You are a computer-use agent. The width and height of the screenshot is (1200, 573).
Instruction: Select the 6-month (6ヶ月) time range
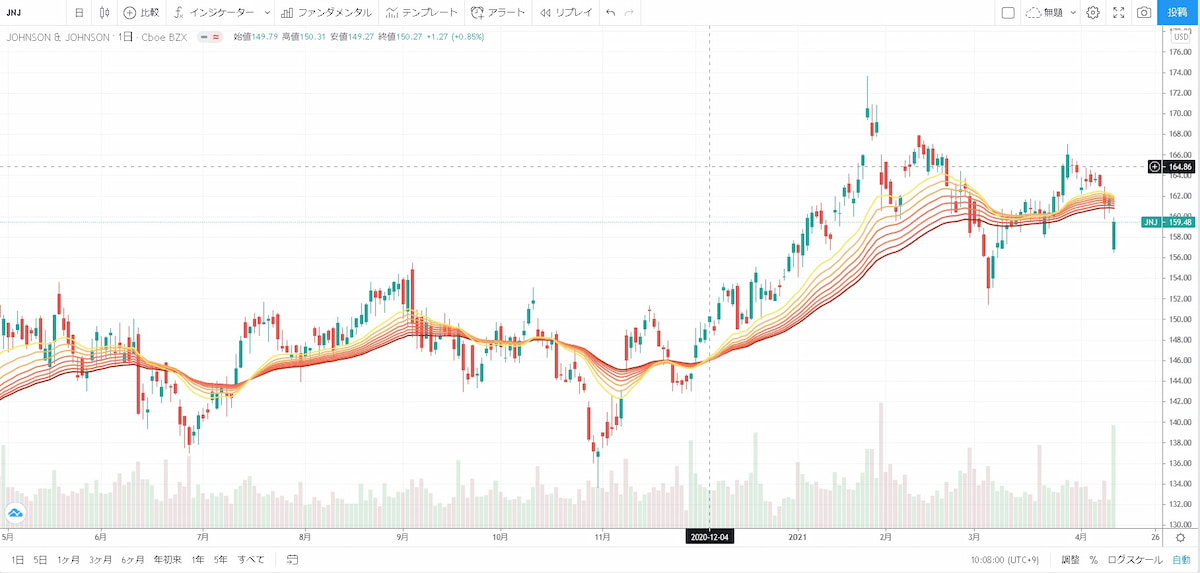coord(132,560)
